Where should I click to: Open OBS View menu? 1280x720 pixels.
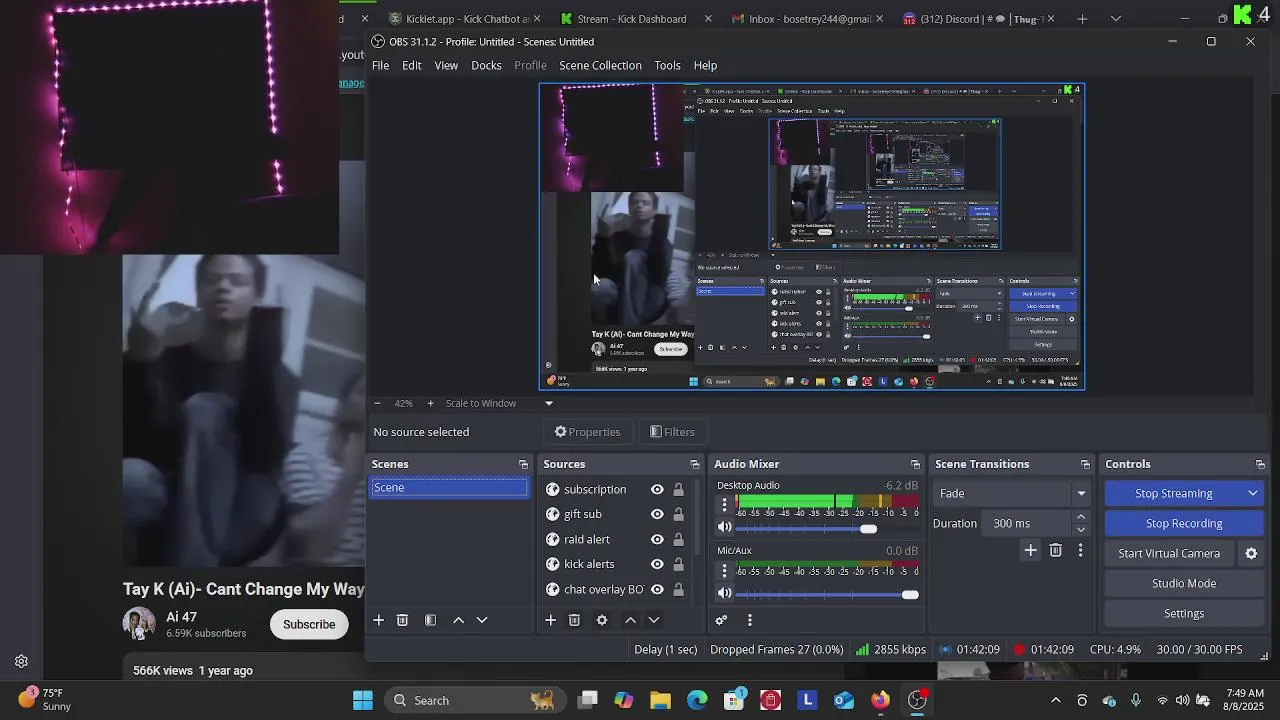[x=446, y=65]
